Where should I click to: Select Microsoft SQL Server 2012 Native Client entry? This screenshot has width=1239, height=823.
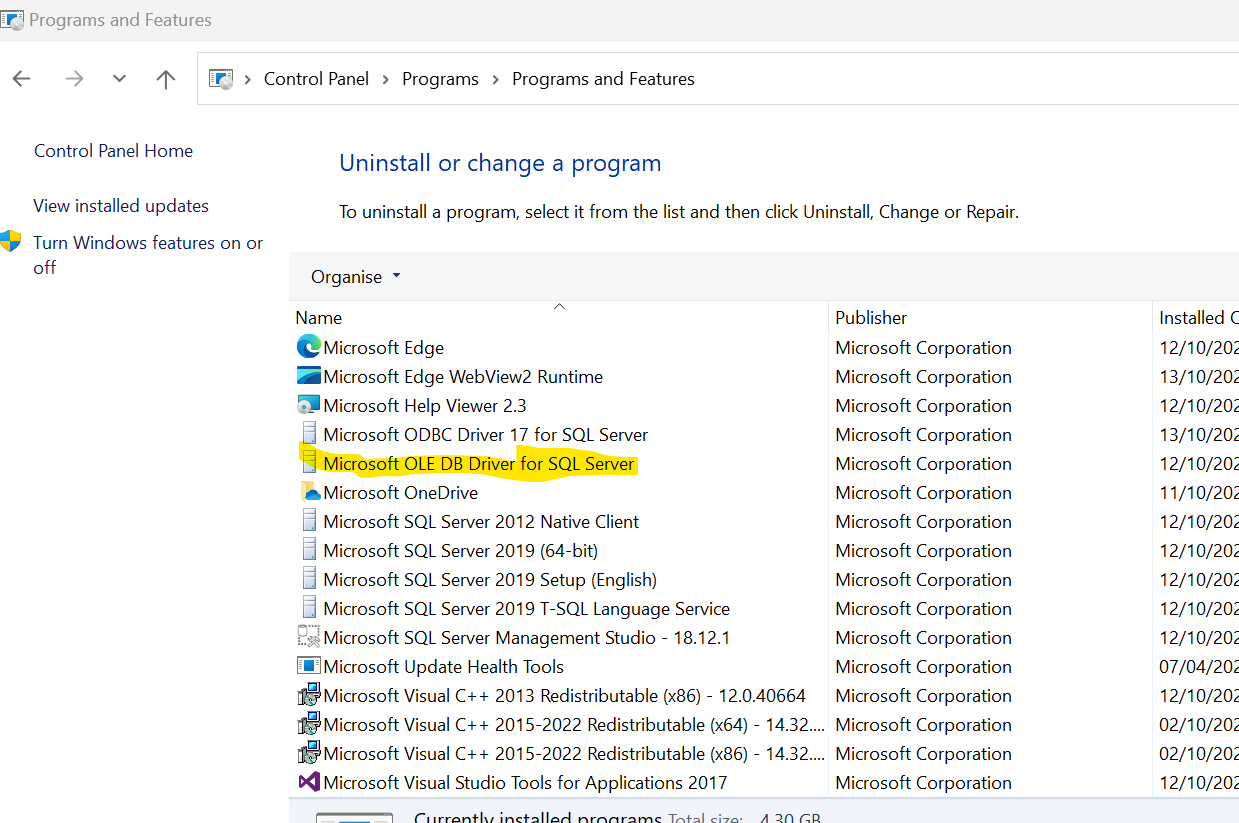pyautogui.click(x=481, y=522)
